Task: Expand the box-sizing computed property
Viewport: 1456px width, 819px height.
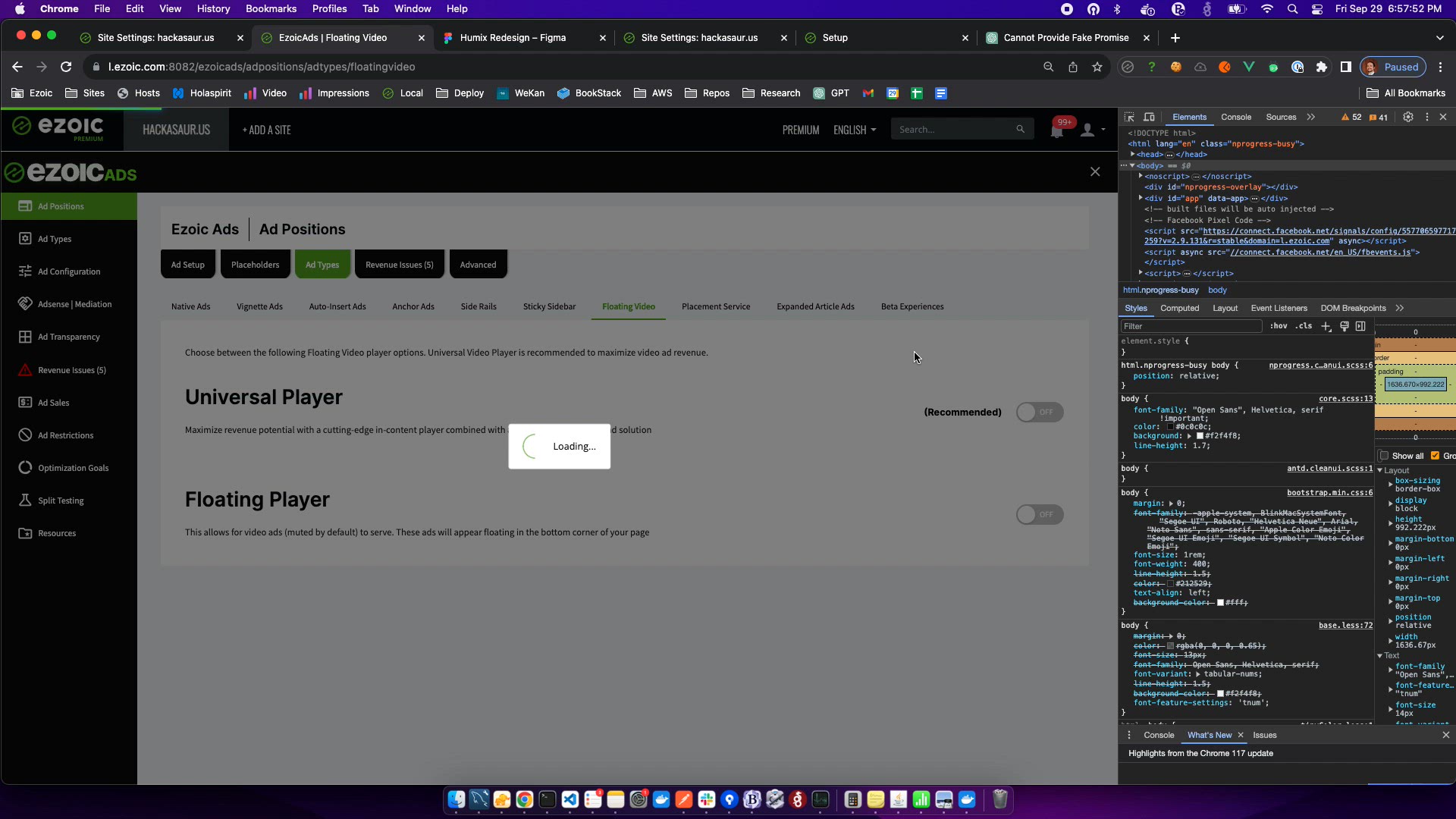Action: click(1391, 484)
